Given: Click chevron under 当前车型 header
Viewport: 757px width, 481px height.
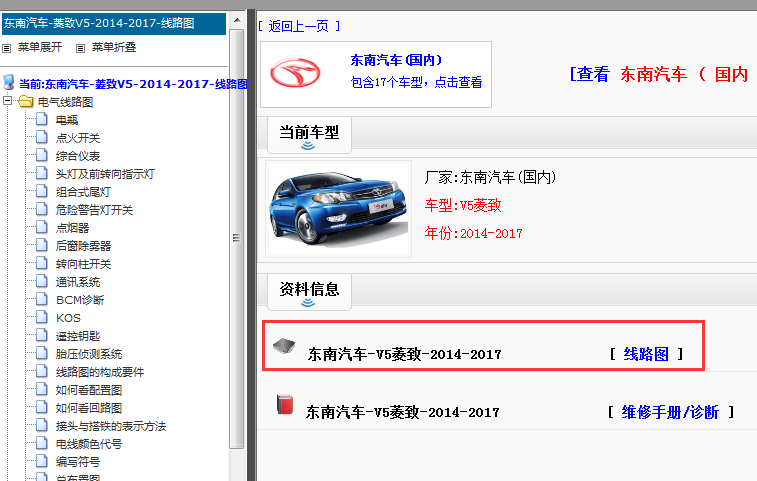Looking at the screenshot, I should point(308,146).
